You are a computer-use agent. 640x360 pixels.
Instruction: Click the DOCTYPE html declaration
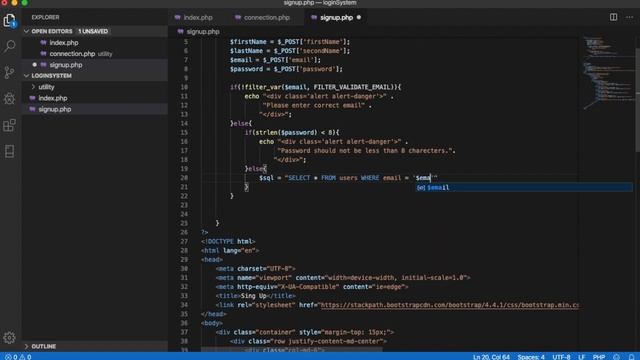pyautogui.click(x=228, y=241)
